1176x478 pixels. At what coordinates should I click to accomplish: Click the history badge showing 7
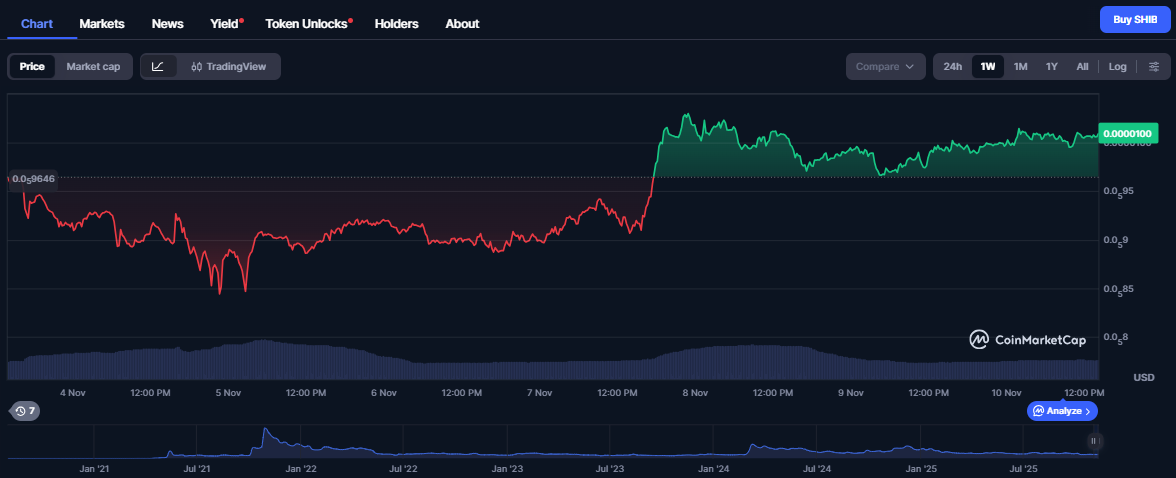click(x=25, y=411)
